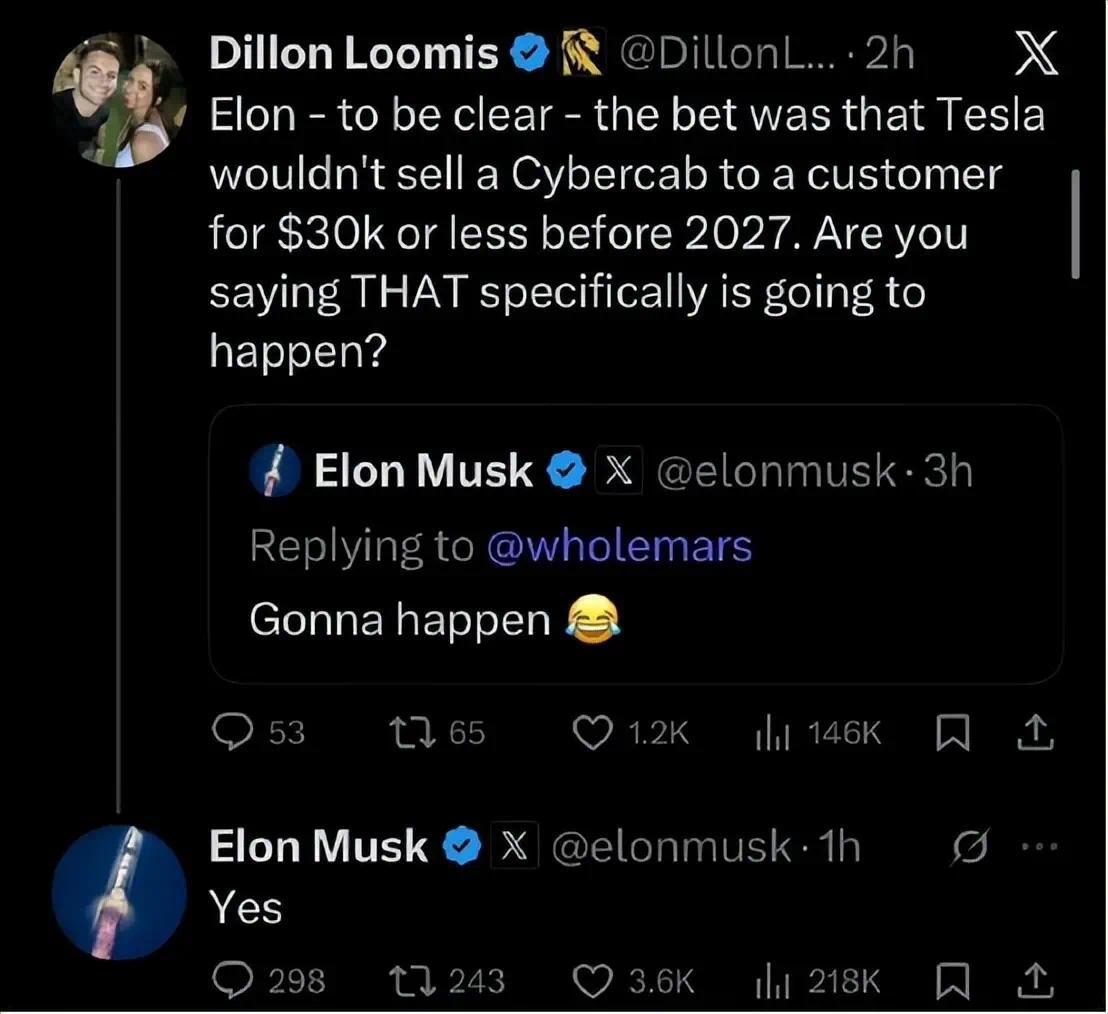Open Dillon Loomis's profile picture
Image resolution: width=1108 pixels, height=1014 pixels.
tap(118, 98)
